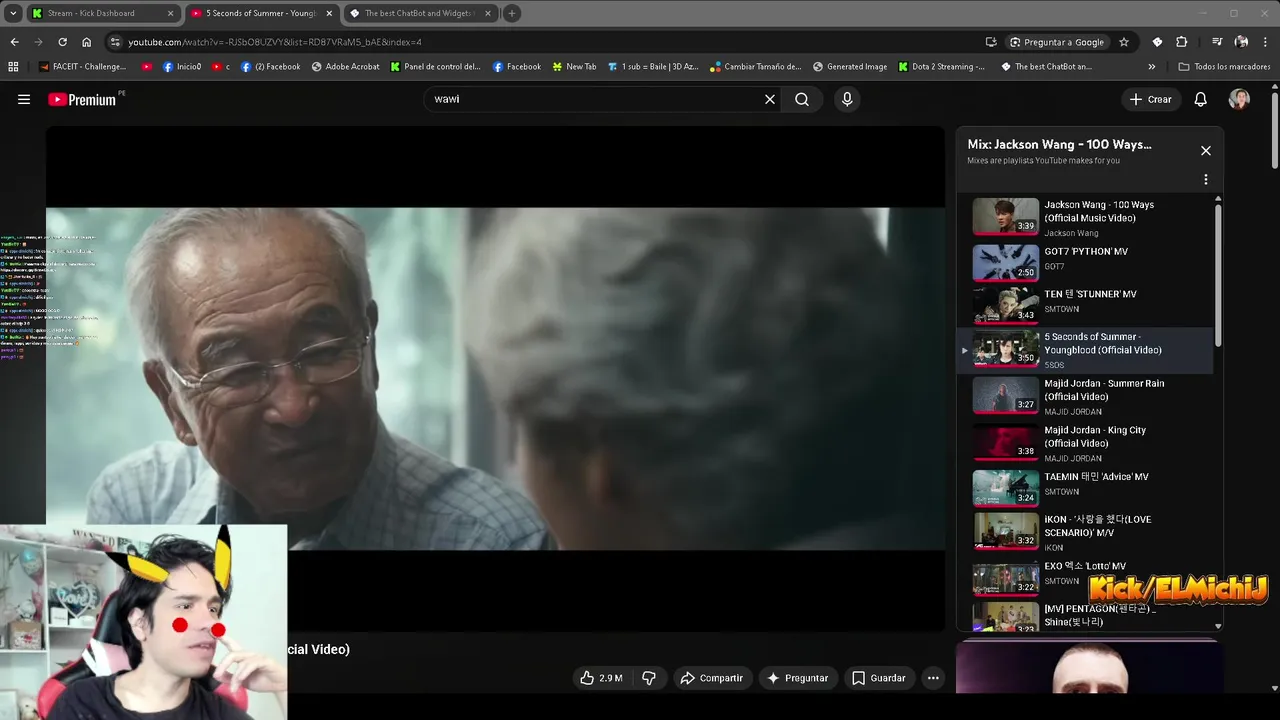Click the magnifier search button

coord(802,99)
